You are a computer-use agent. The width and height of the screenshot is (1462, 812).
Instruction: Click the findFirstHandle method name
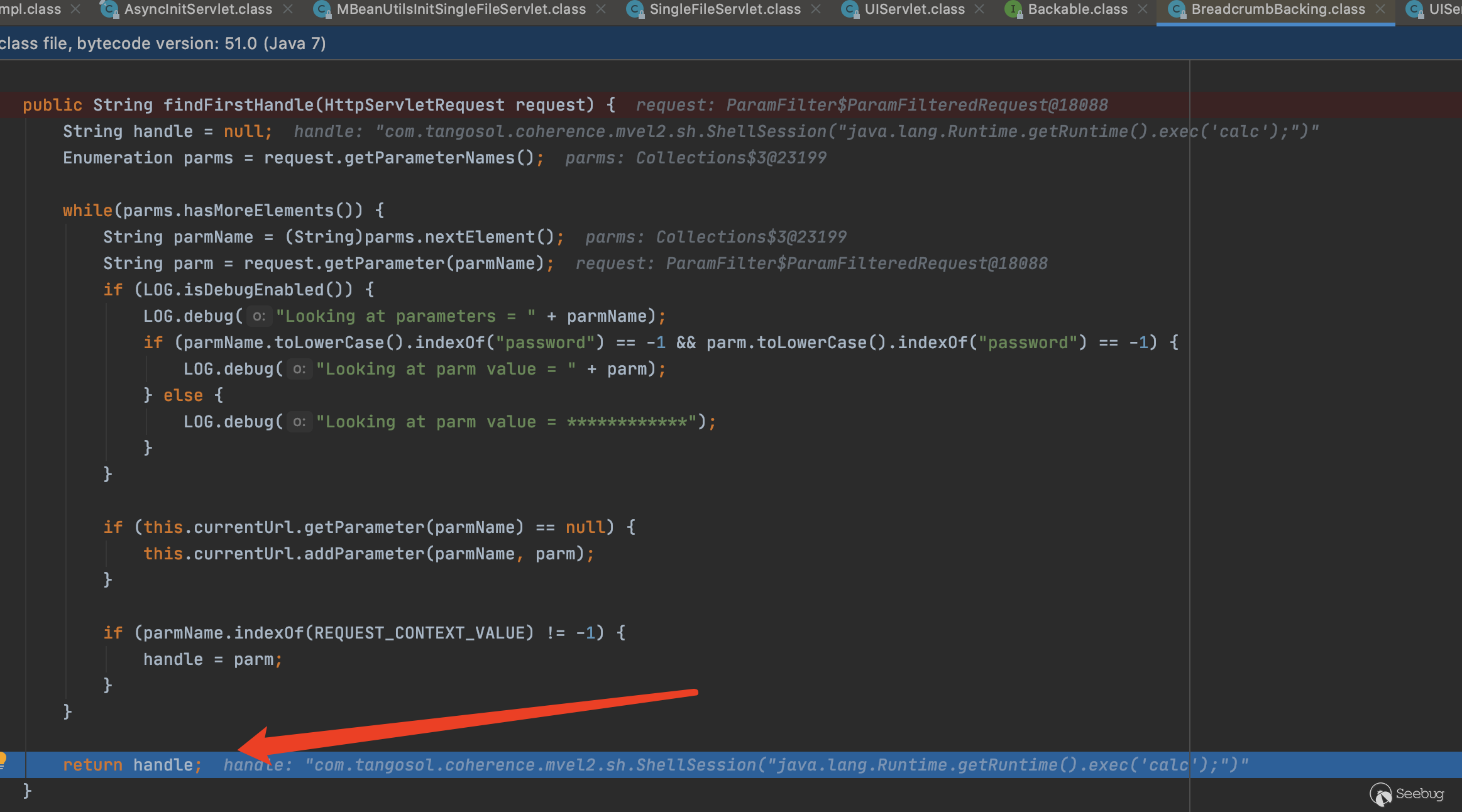click(x=239, y=105)
